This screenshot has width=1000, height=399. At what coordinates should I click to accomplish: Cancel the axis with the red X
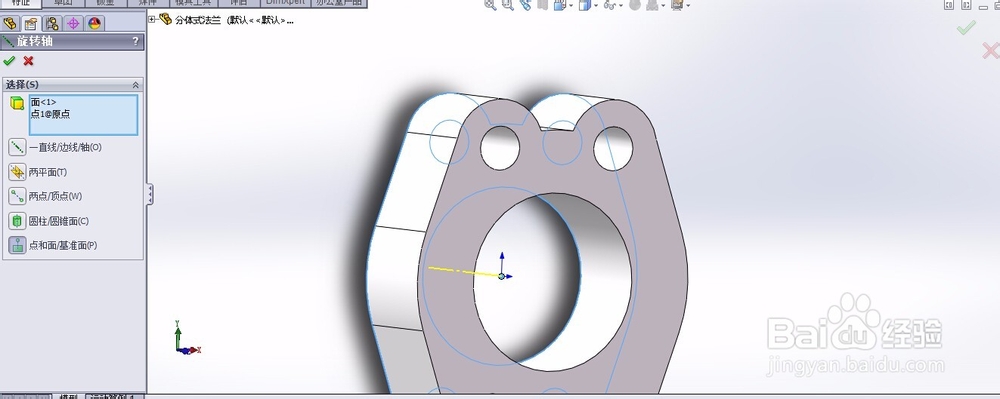tap(28, 61)
